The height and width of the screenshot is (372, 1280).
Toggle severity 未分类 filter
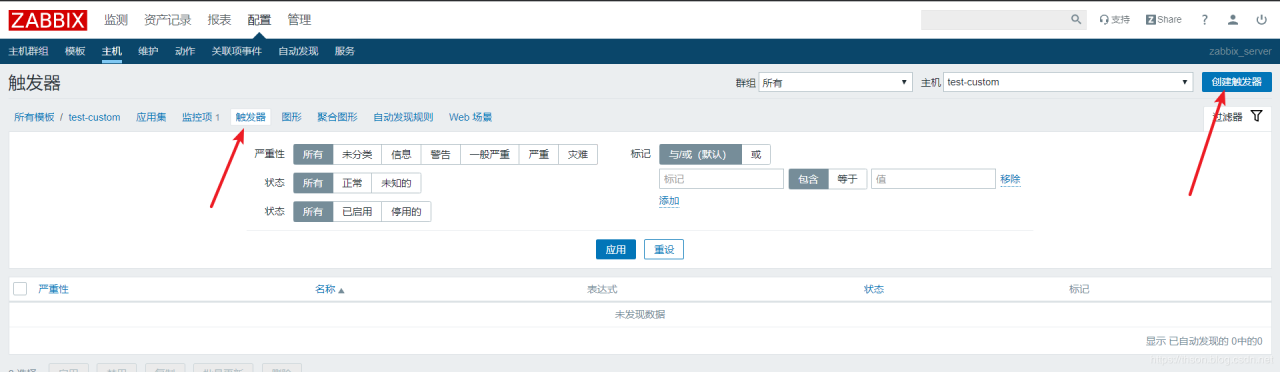tap(357, 154)
